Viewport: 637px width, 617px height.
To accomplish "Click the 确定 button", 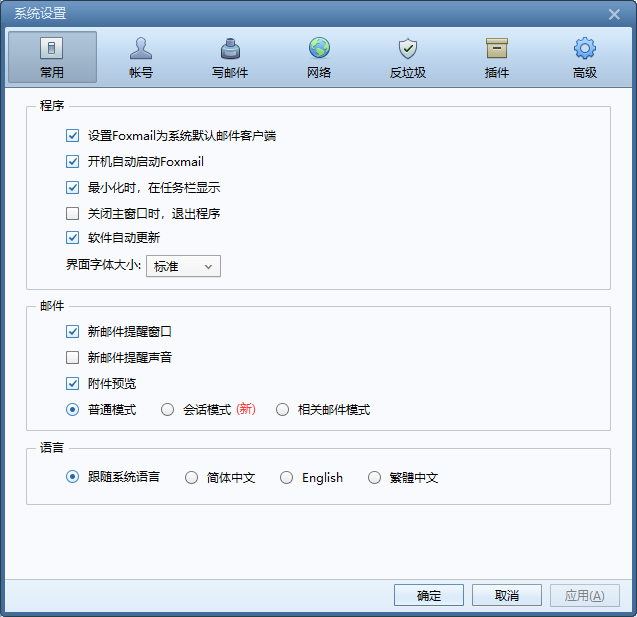I will tap(429, 596).
